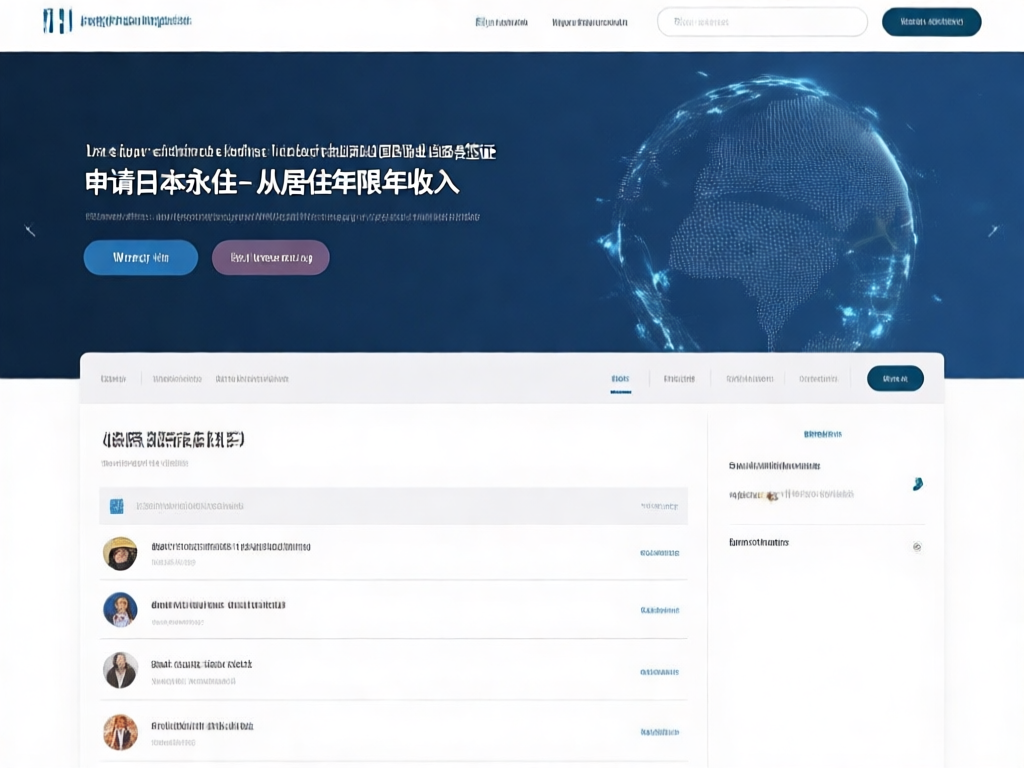Click the dark blue button in the top-right header

coord(931,22)
